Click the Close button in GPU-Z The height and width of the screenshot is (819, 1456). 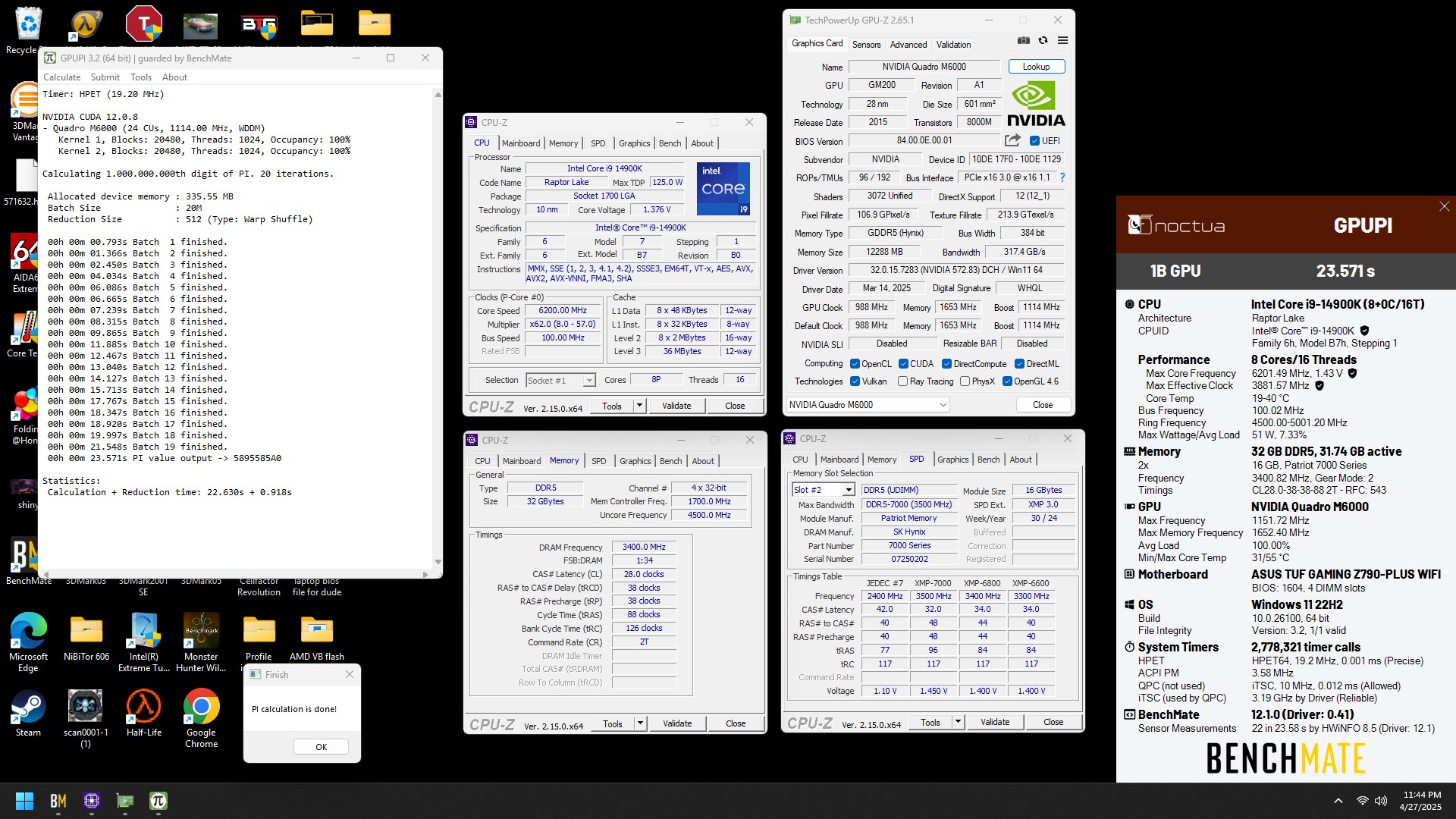point(1043,405)
